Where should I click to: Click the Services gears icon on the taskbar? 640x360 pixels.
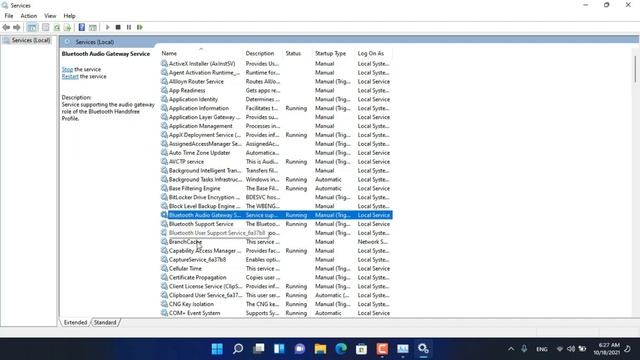point(423,349)
